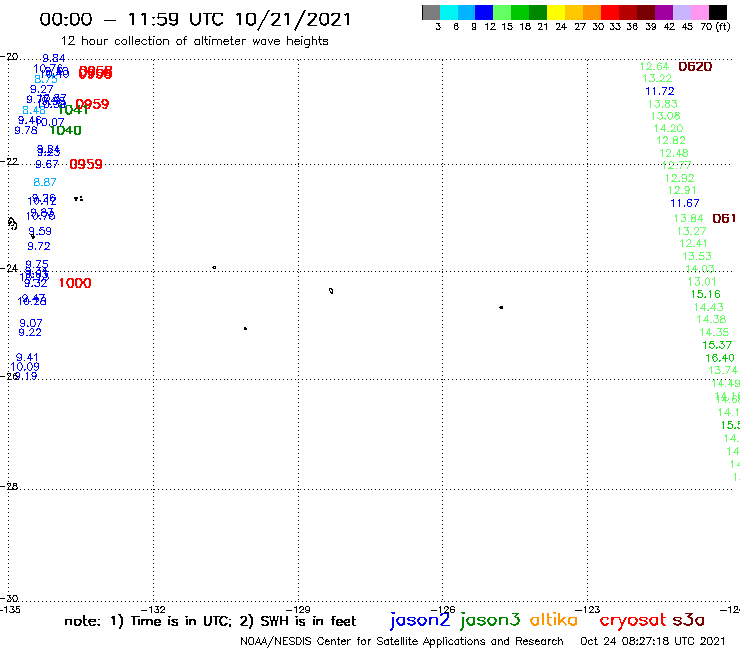Image resolution: width=740 pixels, height=650 pixels.
Task: Select the light green 15 ft swatch
Action: point(502,12)
